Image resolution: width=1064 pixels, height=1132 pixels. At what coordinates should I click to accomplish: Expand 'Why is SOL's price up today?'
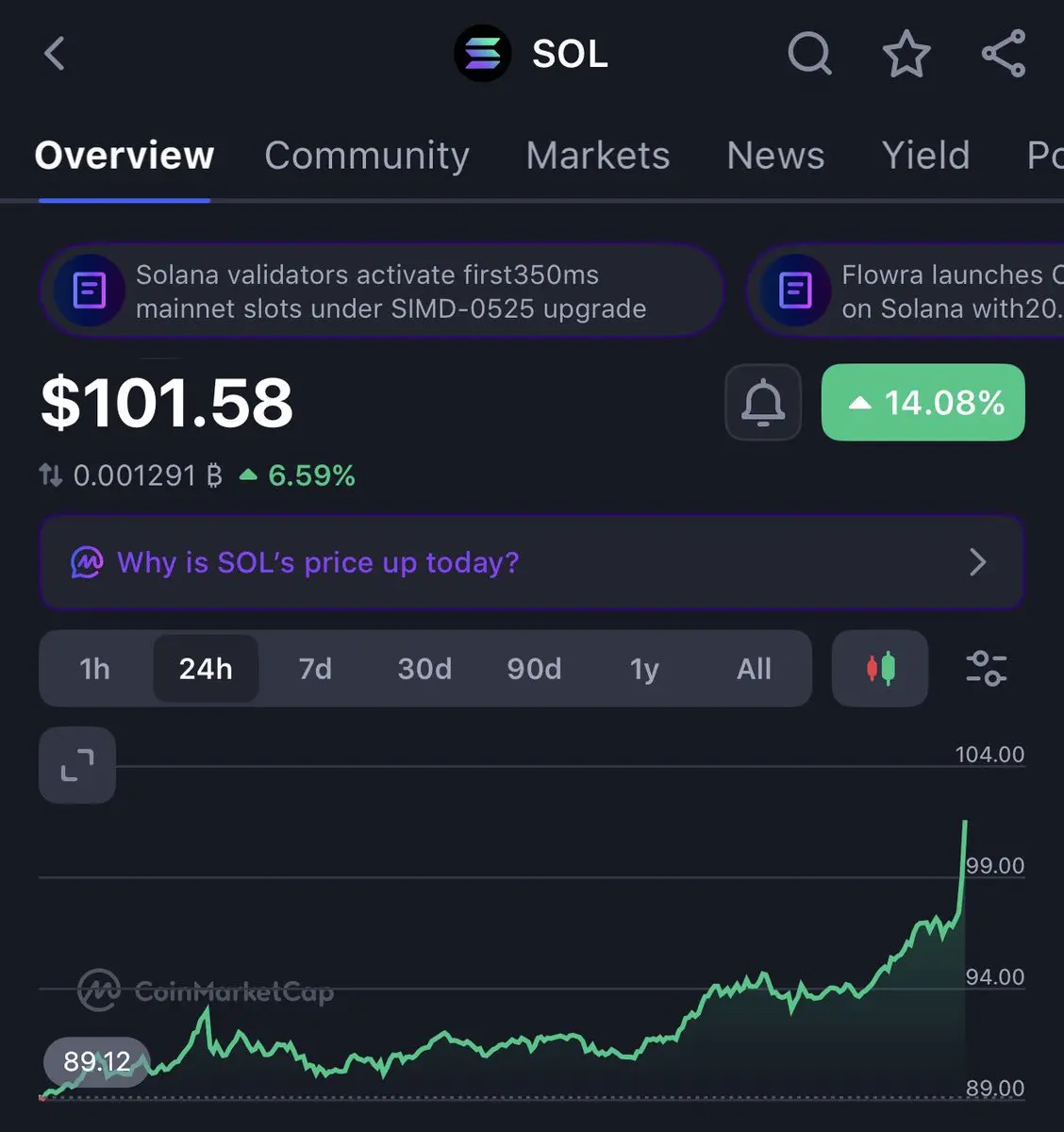[x=532, y=562]
